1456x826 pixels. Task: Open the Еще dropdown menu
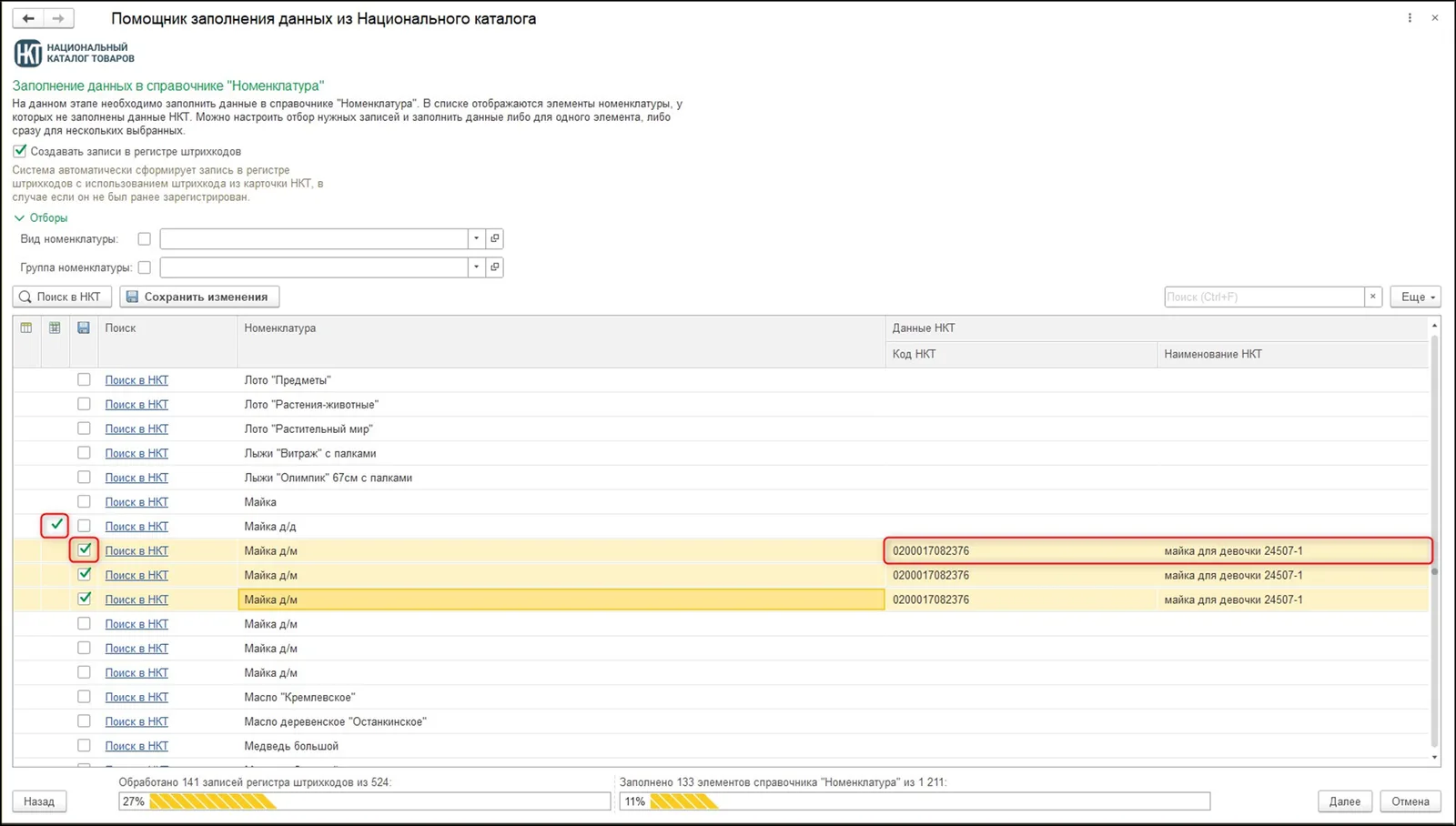click(x=1415, y=297)
